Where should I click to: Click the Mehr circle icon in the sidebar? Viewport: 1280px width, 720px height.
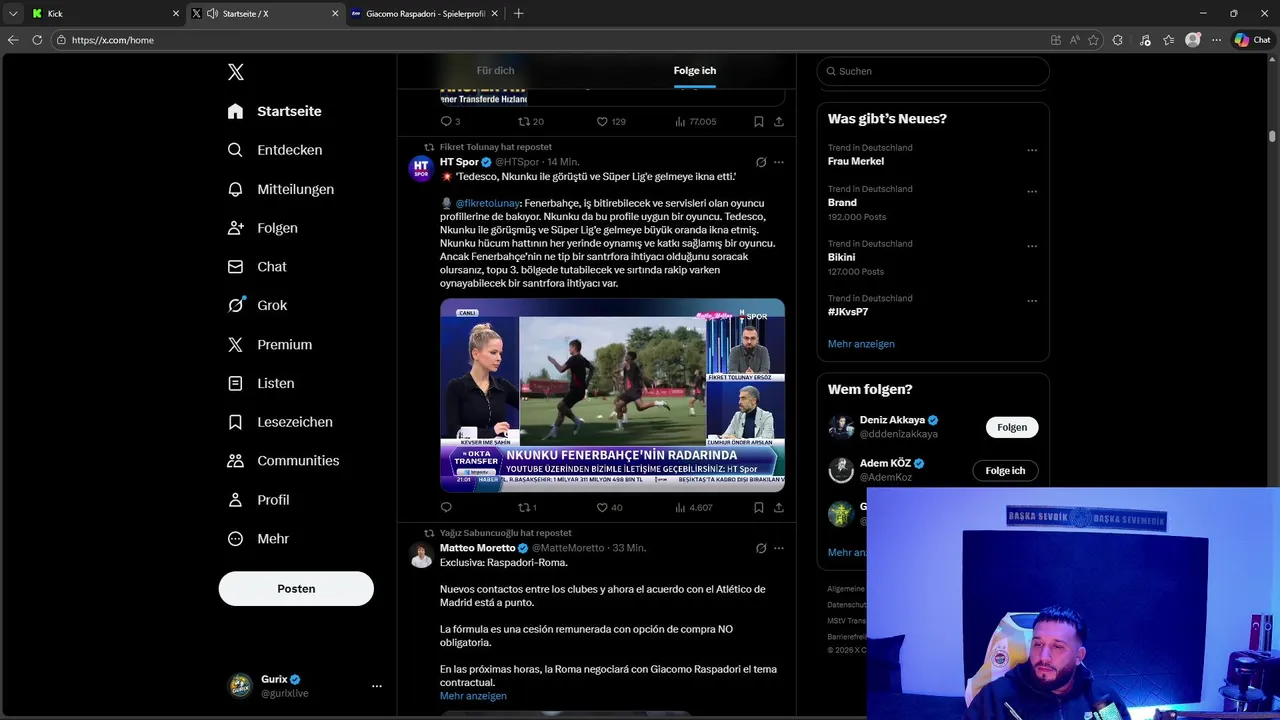235,539
